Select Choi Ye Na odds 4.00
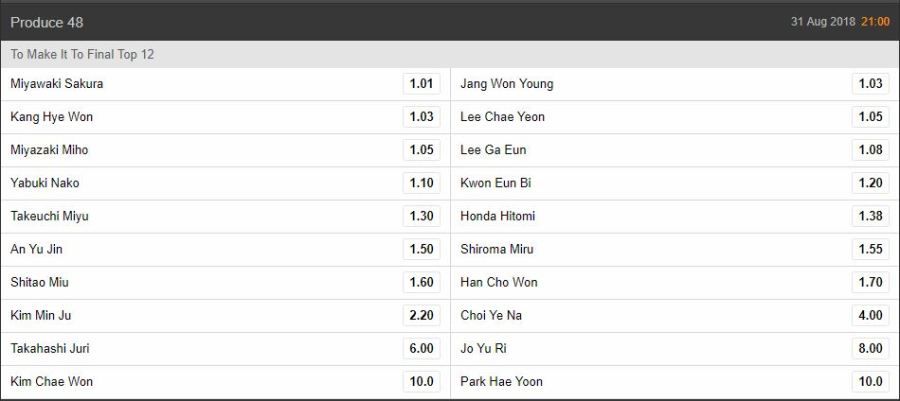The height and width of the screenshot is (401, 900). pyautogui.click(x=871, y=315)
